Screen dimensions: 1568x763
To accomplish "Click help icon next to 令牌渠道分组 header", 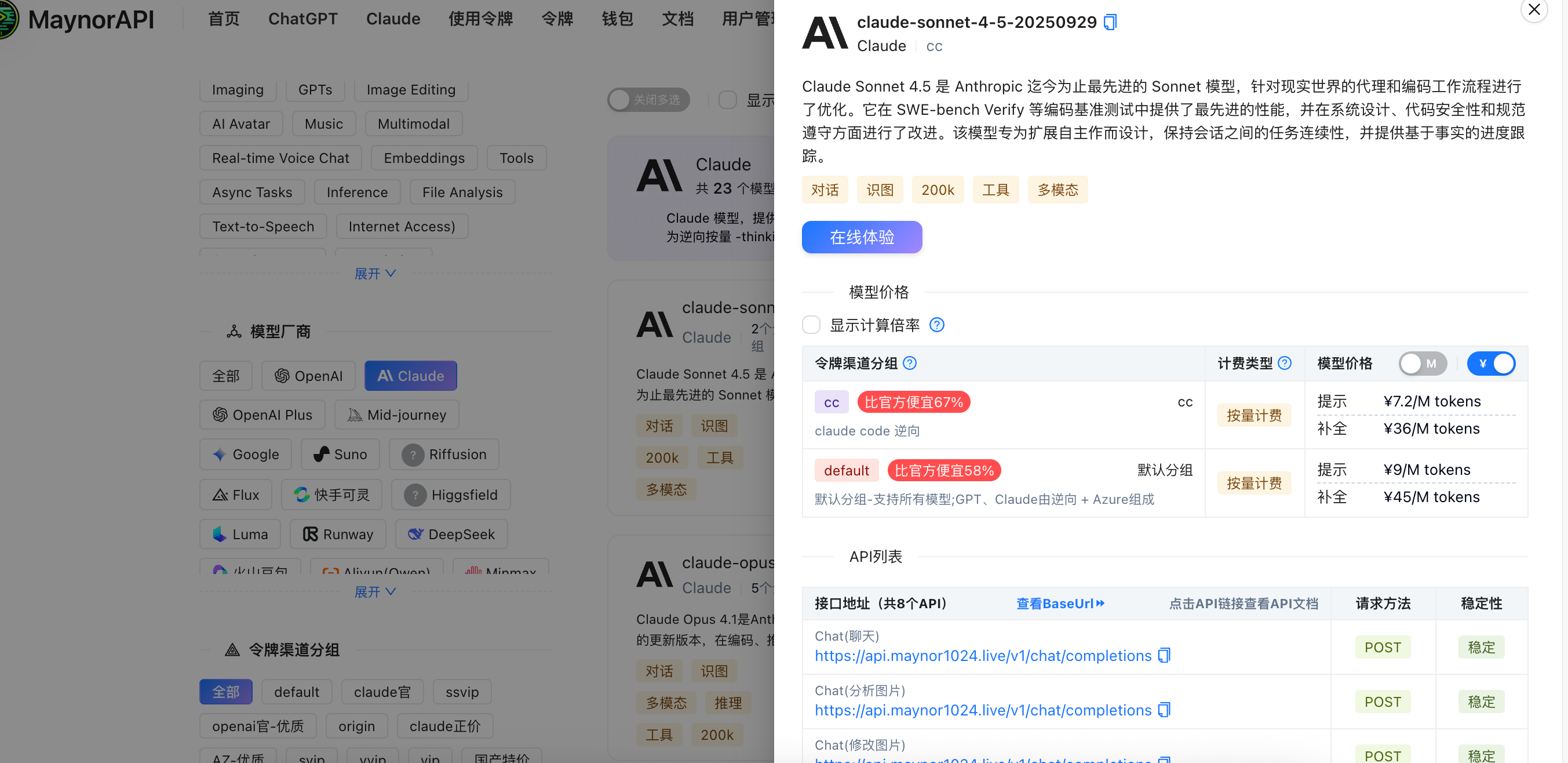I will (909, 364).
